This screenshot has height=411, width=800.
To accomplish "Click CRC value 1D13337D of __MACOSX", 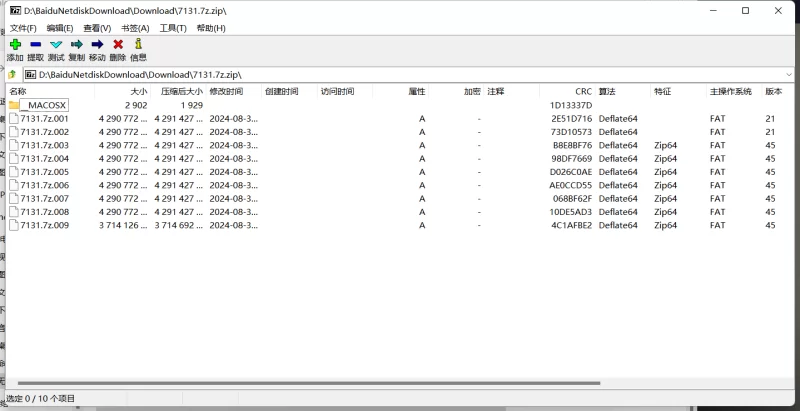I will (571, 106).
